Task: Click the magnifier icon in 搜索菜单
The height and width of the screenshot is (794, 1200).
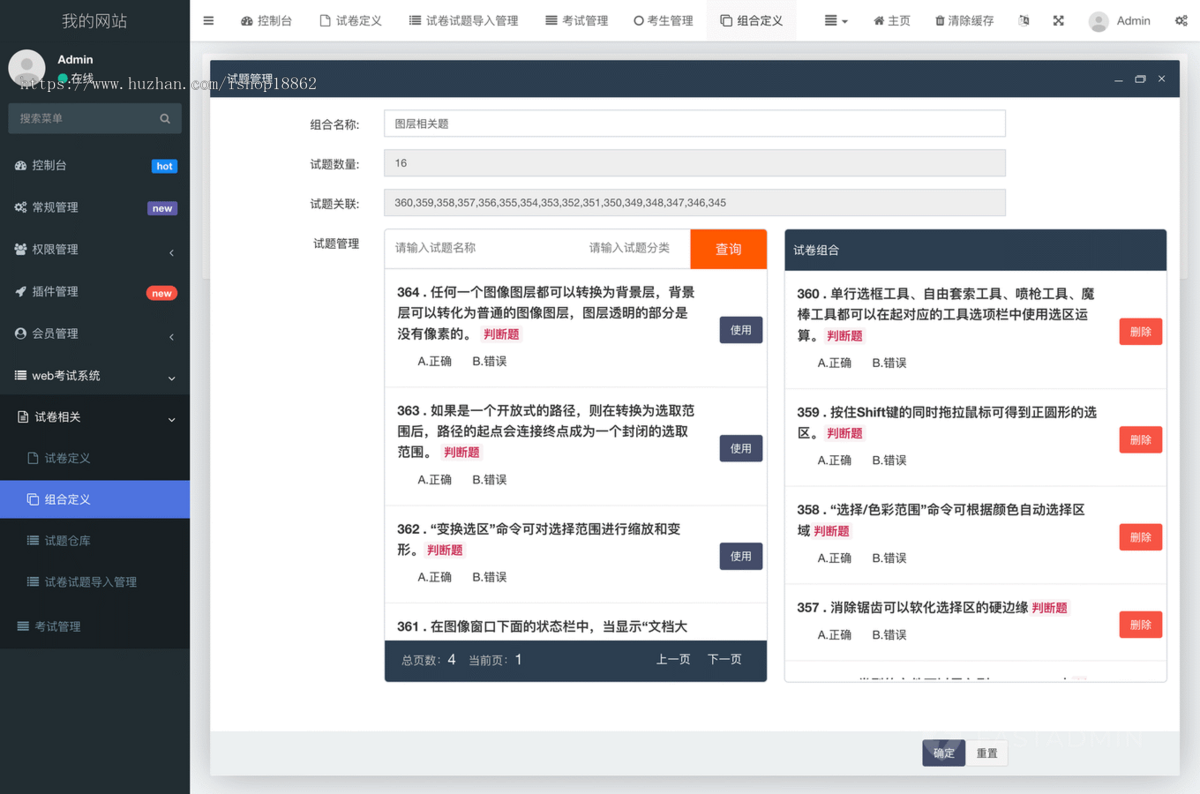Action: [164, 118]
